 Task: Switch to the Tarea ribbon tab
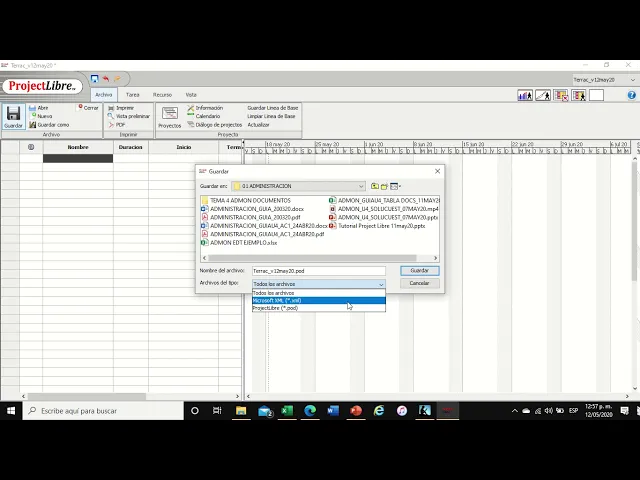click(x=133, y=95)
